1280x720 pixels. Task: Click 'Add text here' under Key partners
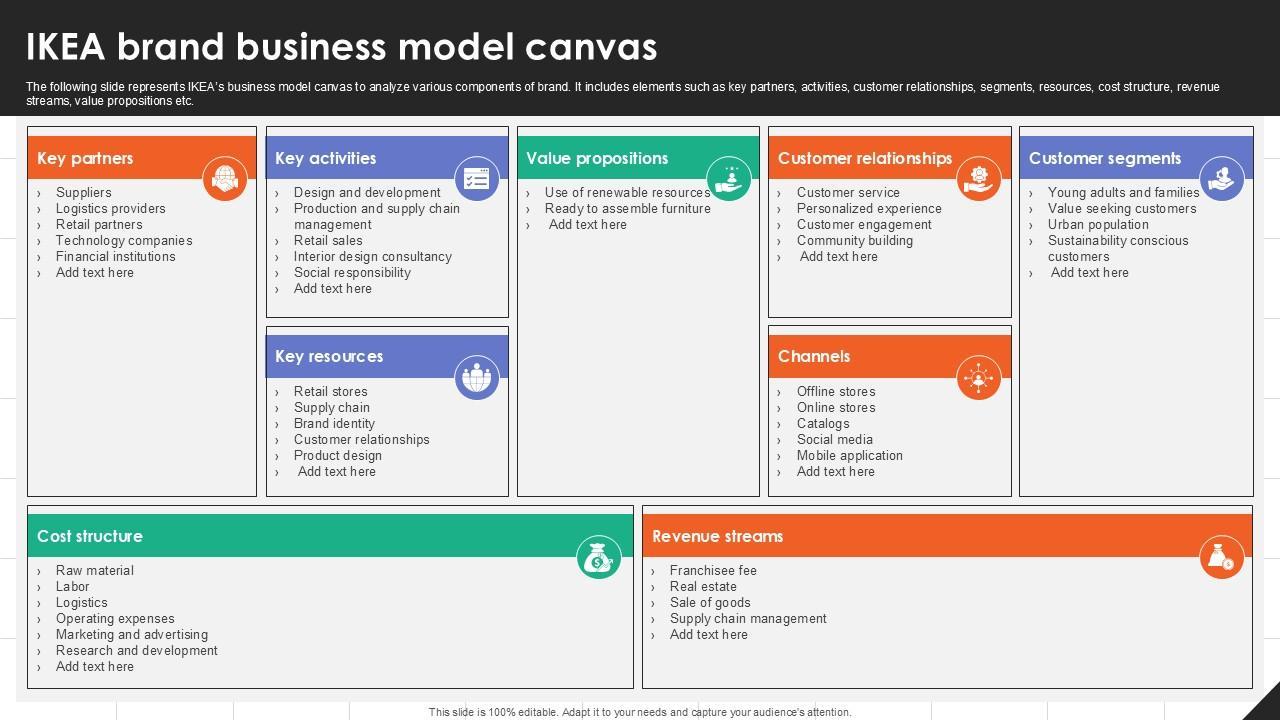coord(95,272)
